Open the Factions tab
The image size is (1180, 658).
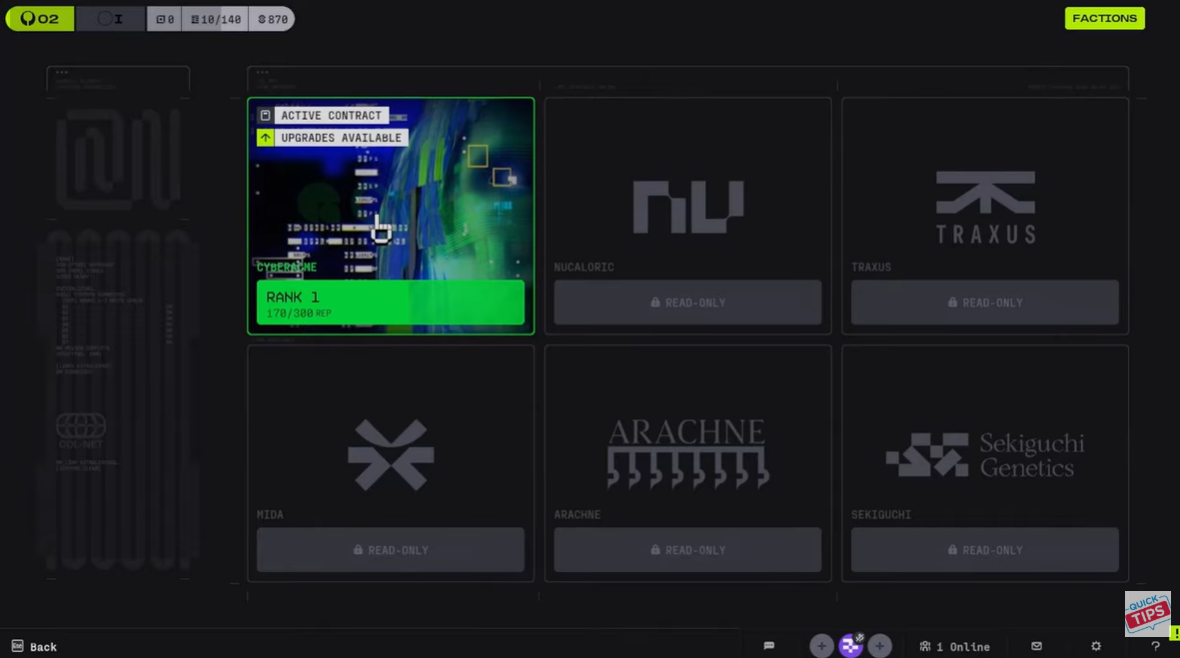[1104, 18]
